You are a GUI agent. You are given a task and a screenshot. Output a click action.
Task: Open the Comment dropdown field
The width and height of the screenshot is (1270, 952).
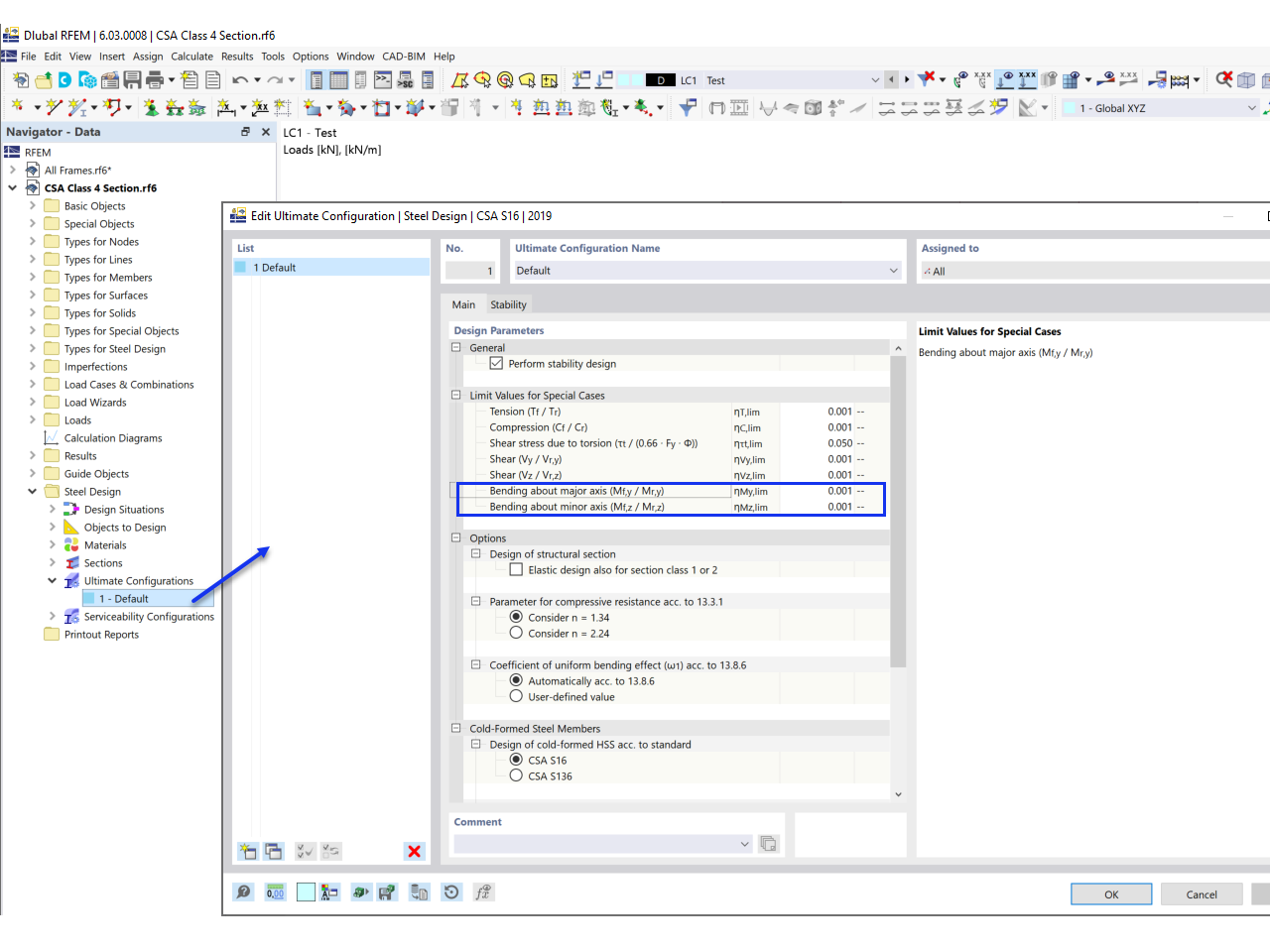745,844
